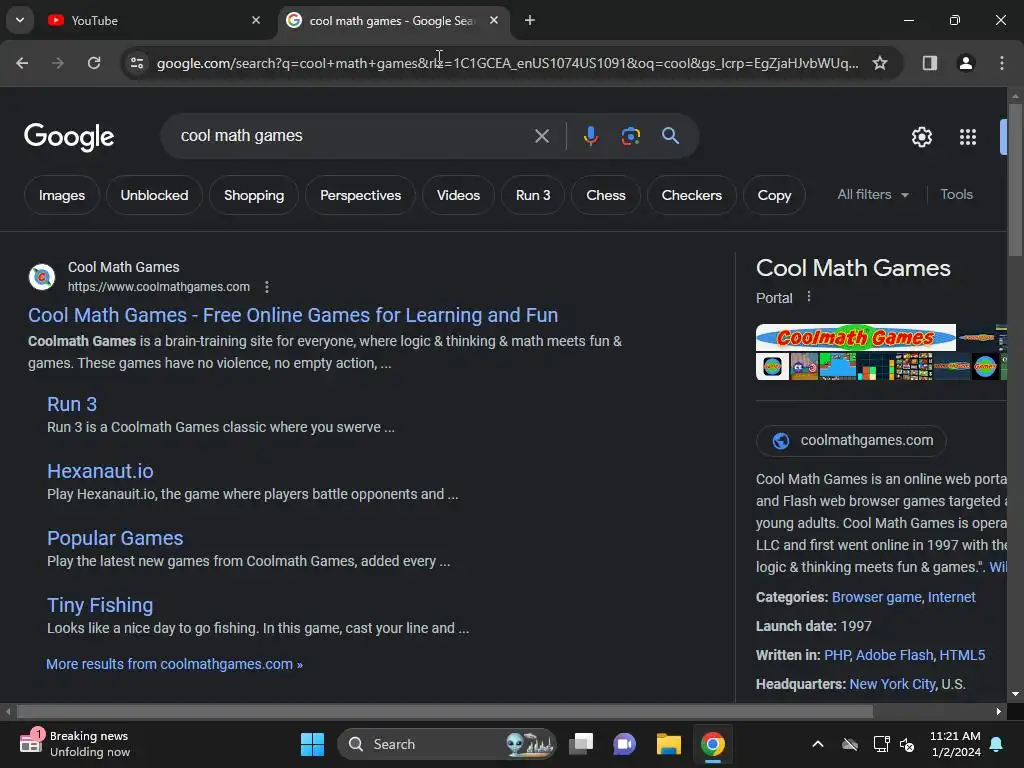Expand the All filters dropdown
The height and width of the screenshot is (768, 1024).
872,195
